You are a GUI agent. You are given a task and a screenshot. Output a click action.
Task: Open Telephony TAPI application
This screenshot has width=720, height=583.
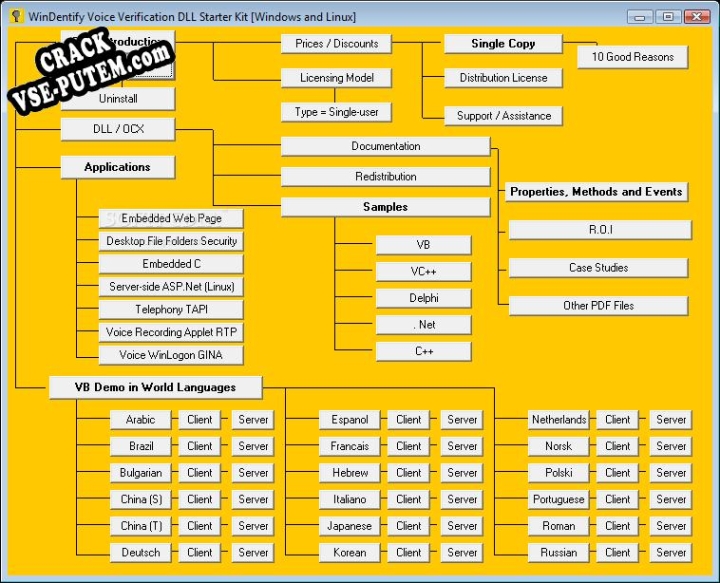(171, 309)
